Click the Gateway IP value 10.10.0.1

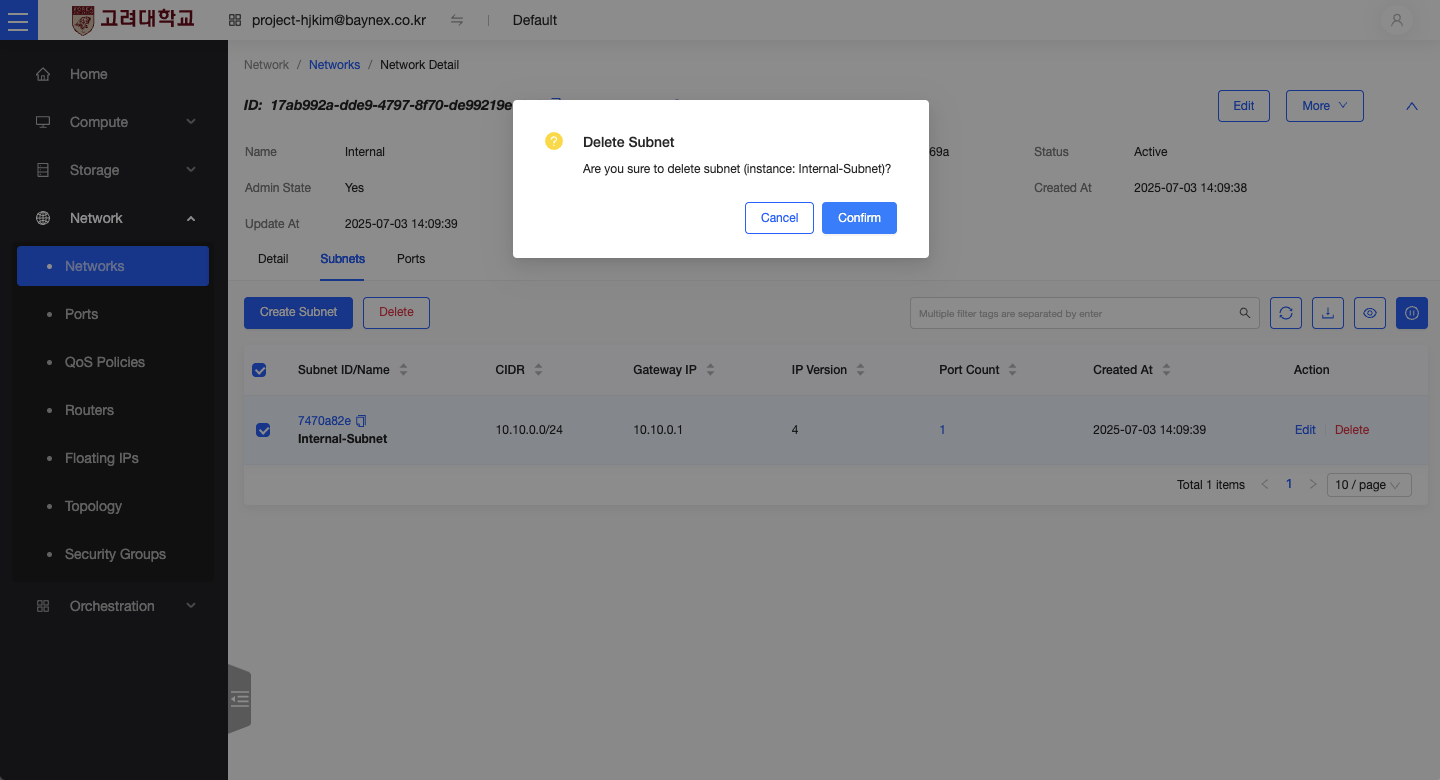point(658,430)
